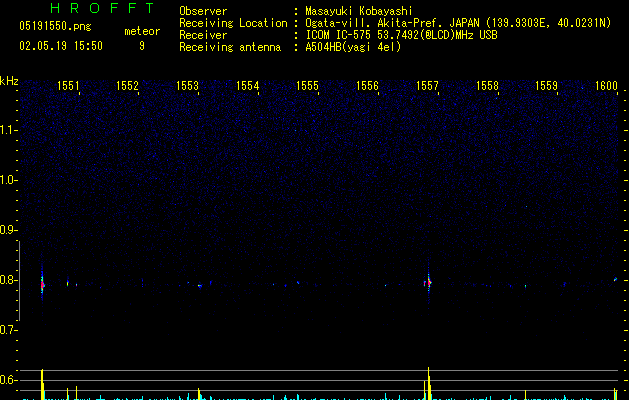Click the 'Receiving Location' label
The image size is (629, 400).
pos(233,23)
